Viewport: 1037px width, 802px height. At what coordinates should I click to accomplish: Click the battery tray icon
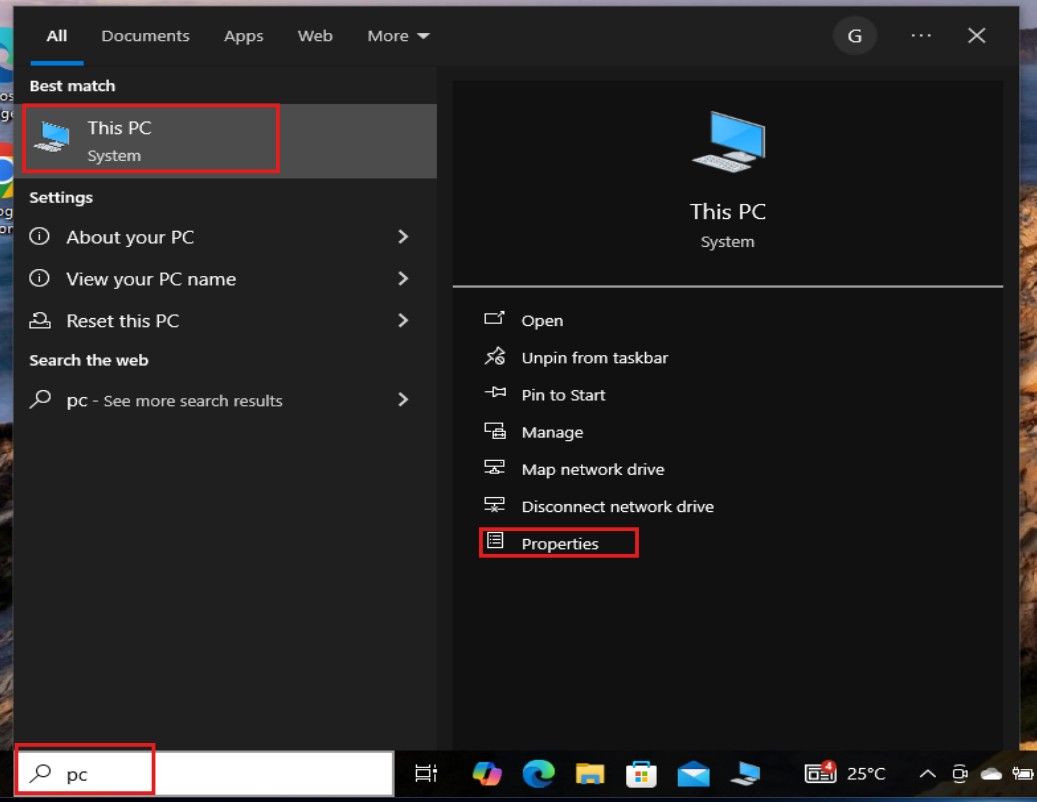[1022, 773]
